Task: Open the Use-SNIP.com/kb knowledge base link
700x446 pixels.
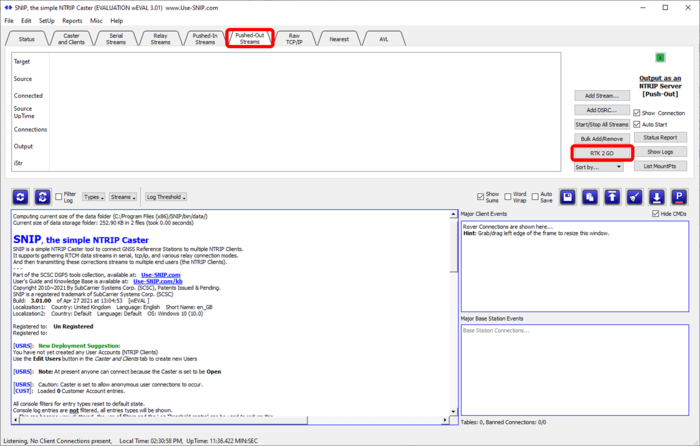Action: click(158, 281)
